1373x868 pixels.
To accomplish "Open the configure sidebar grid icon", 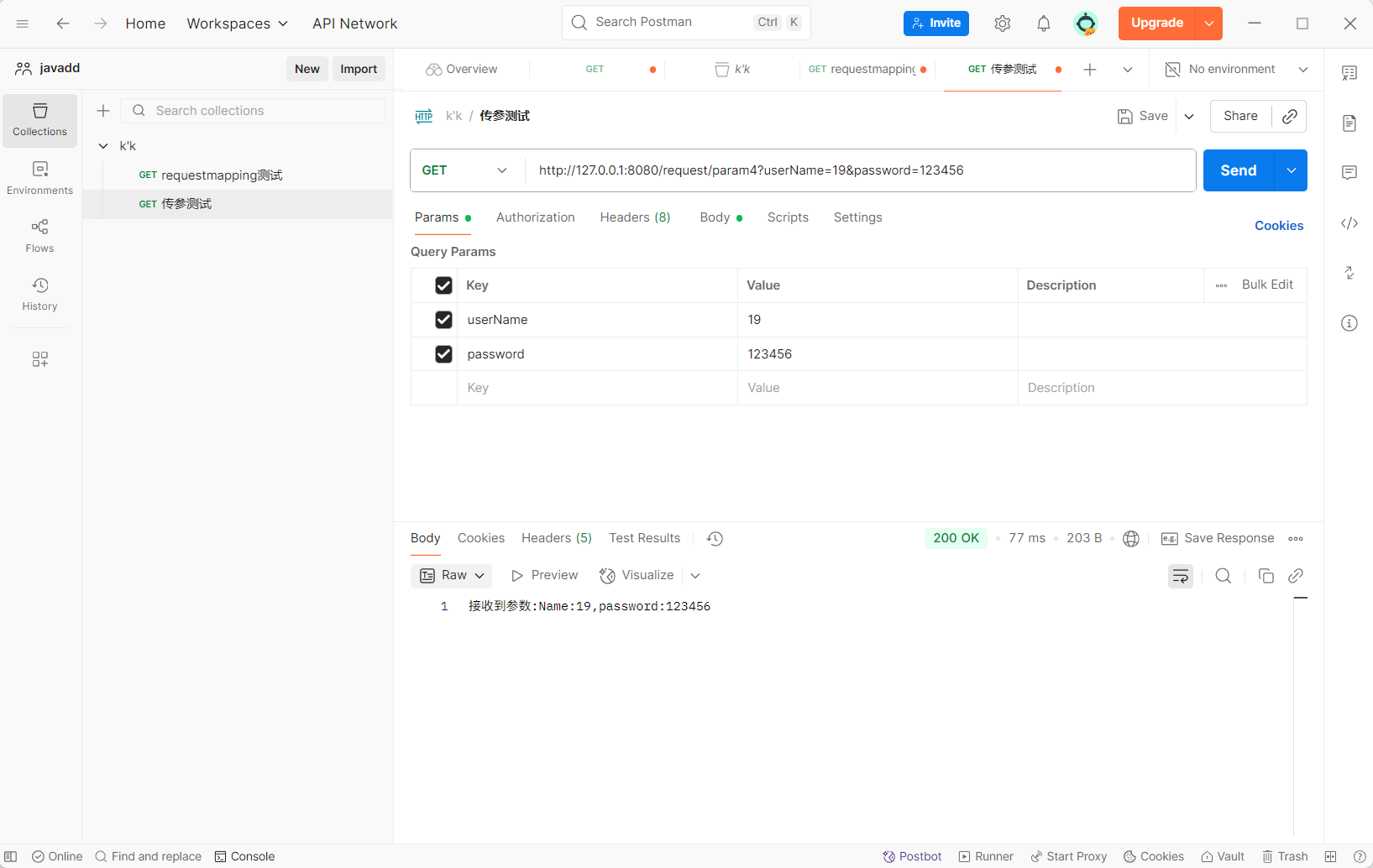I will (x=39, y=359).
